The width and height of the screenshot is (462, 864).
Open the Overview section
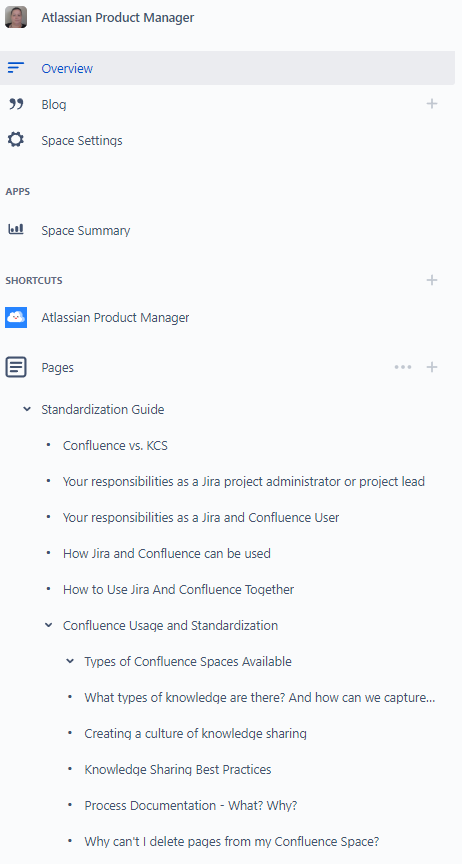[x=227, y=68]
